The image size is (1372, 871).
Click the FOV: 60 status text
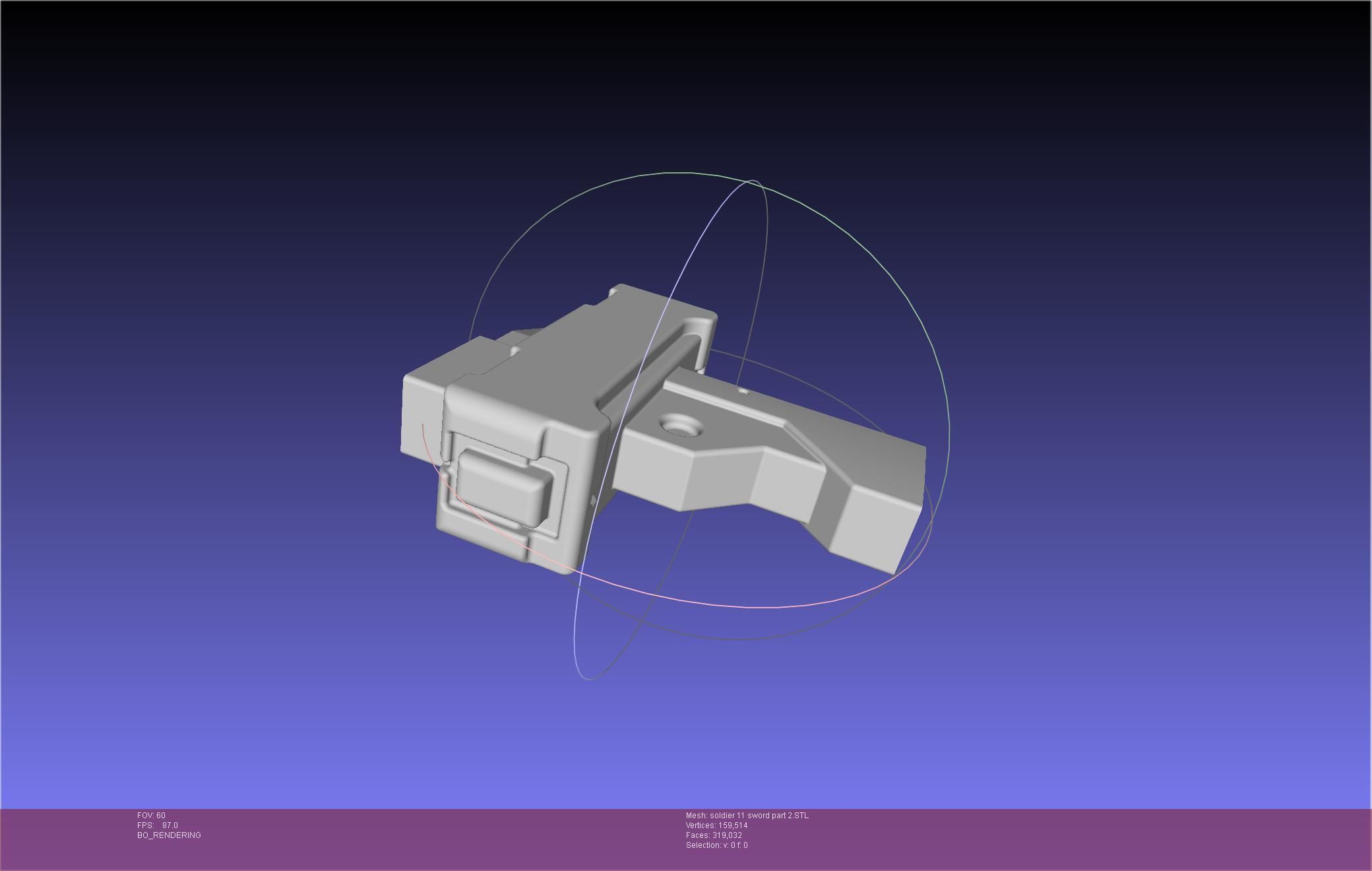[x=151, y=816]
